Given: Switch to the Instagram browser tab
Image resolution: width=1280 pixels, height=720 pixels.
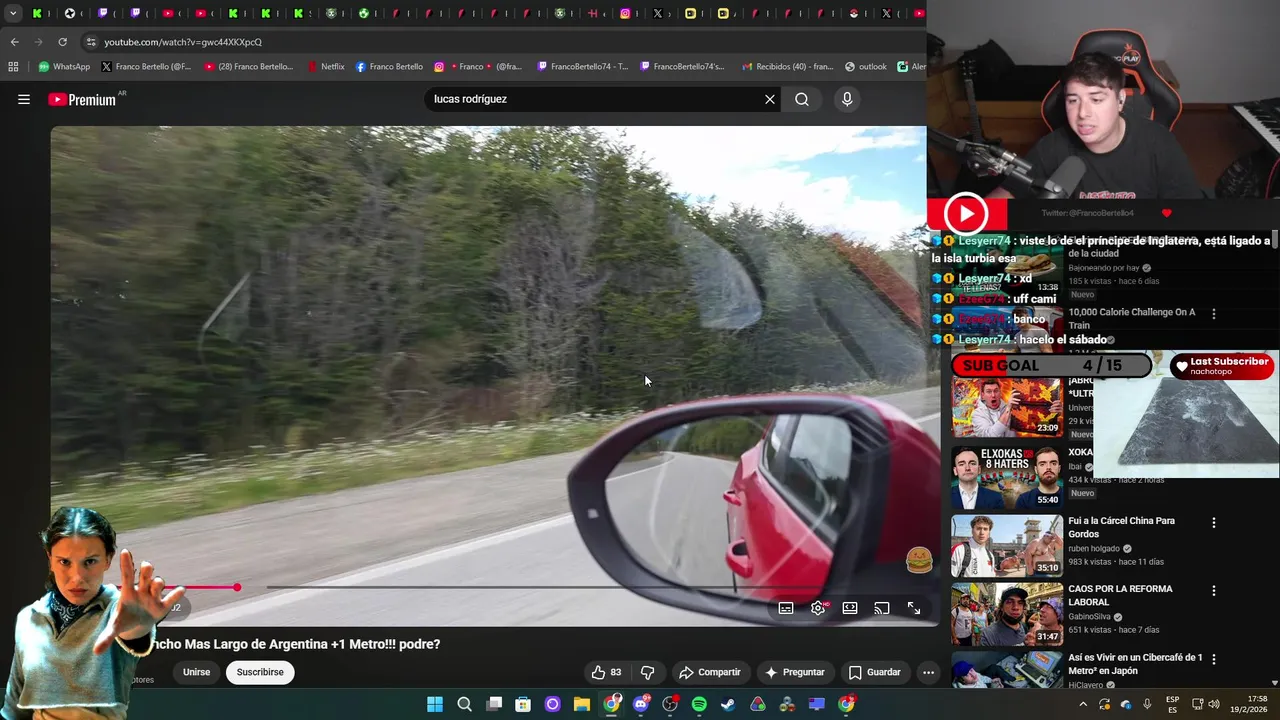Looking at the screenshot, I should tap(626, 13).
